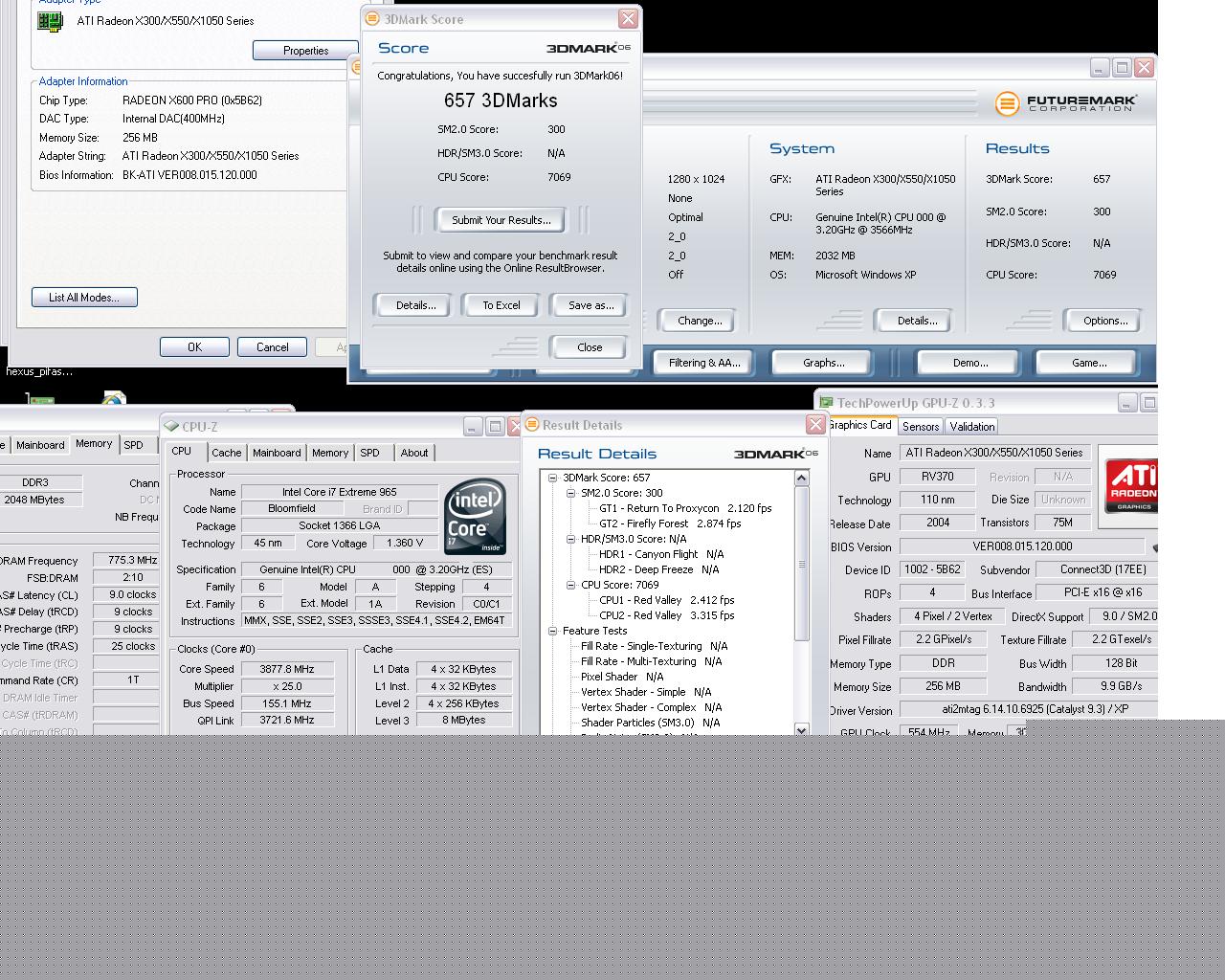Click the Result Details scrollbar thumb
Image resolution: width=1225 pixels, height=980 pixels.
click(801, 563)
